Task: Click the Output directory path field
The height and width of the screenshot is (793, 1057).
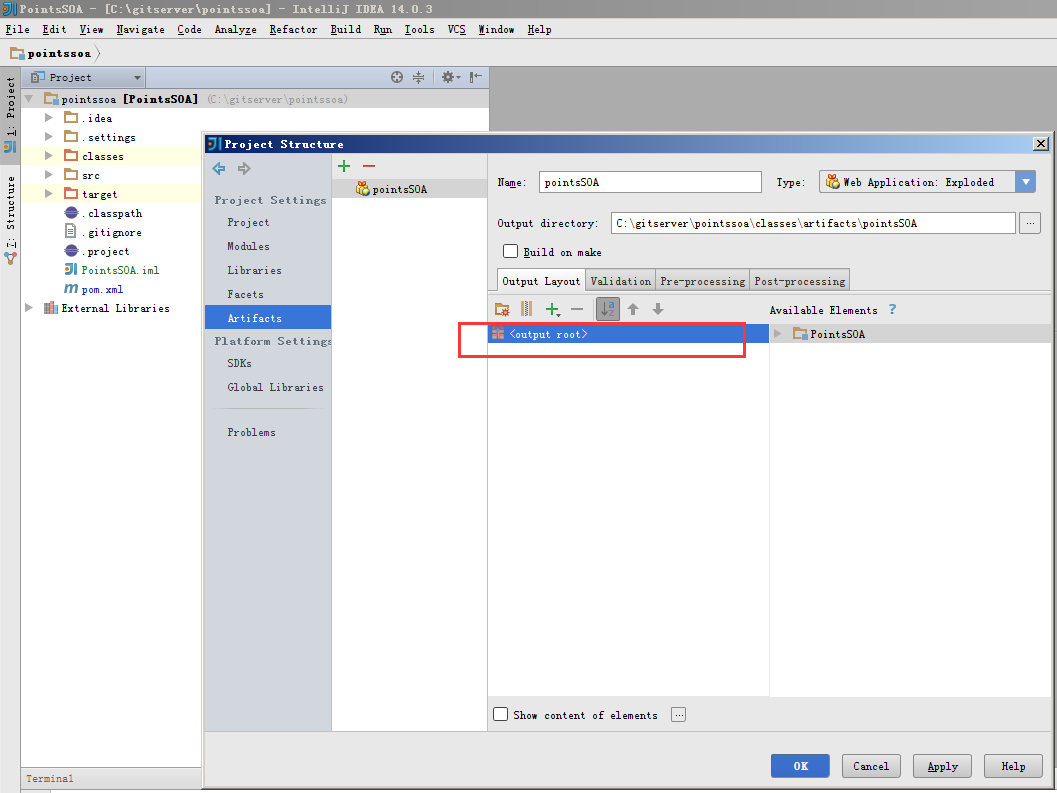Action: click(813, 223)
